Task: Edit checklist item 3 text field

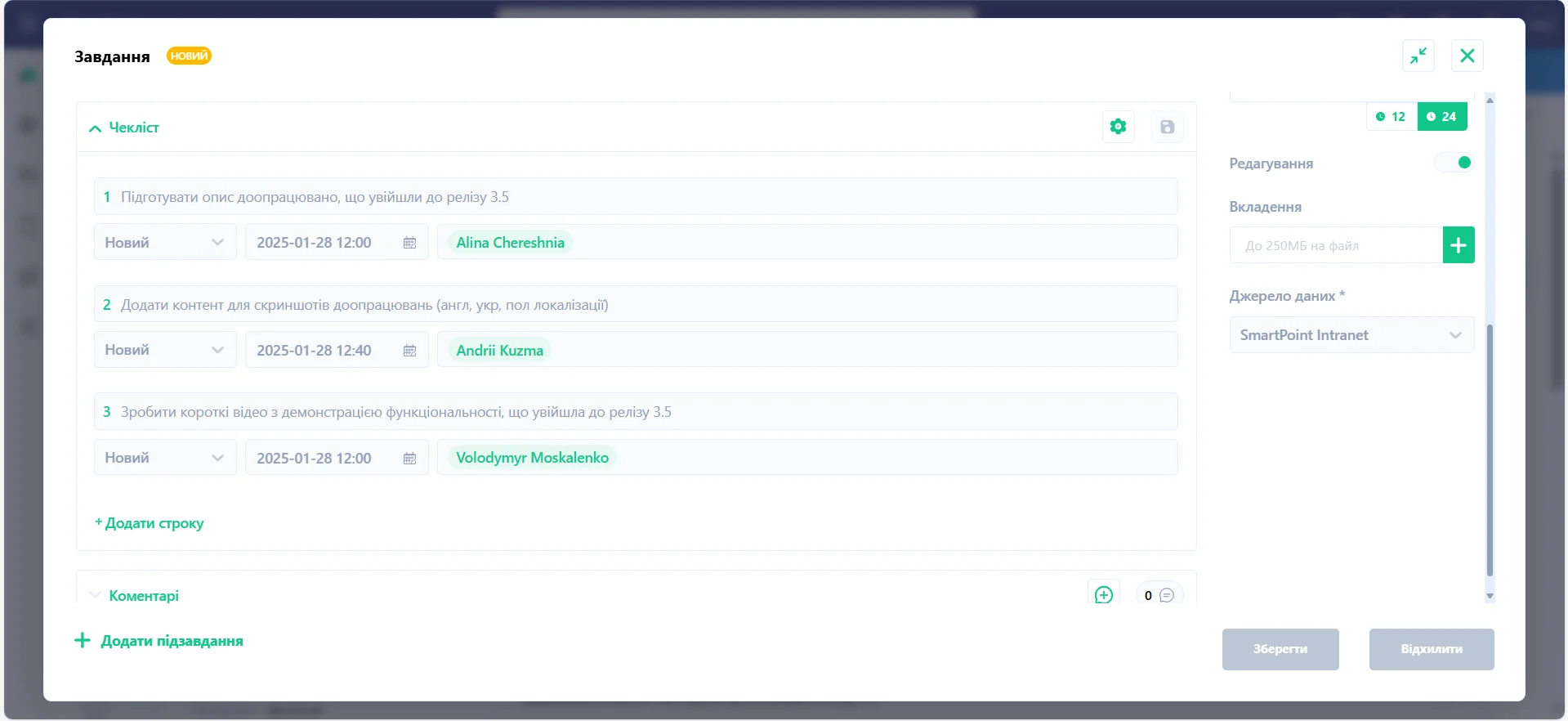Action: click(636, 412)
